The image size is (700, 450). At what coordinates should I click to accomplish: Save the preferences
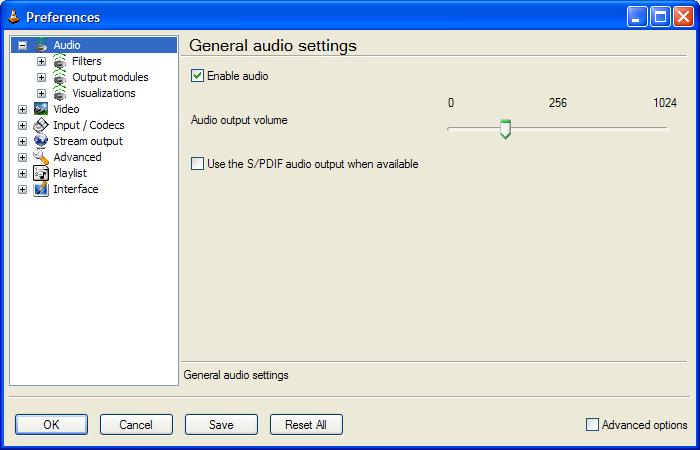coord(221,425)
